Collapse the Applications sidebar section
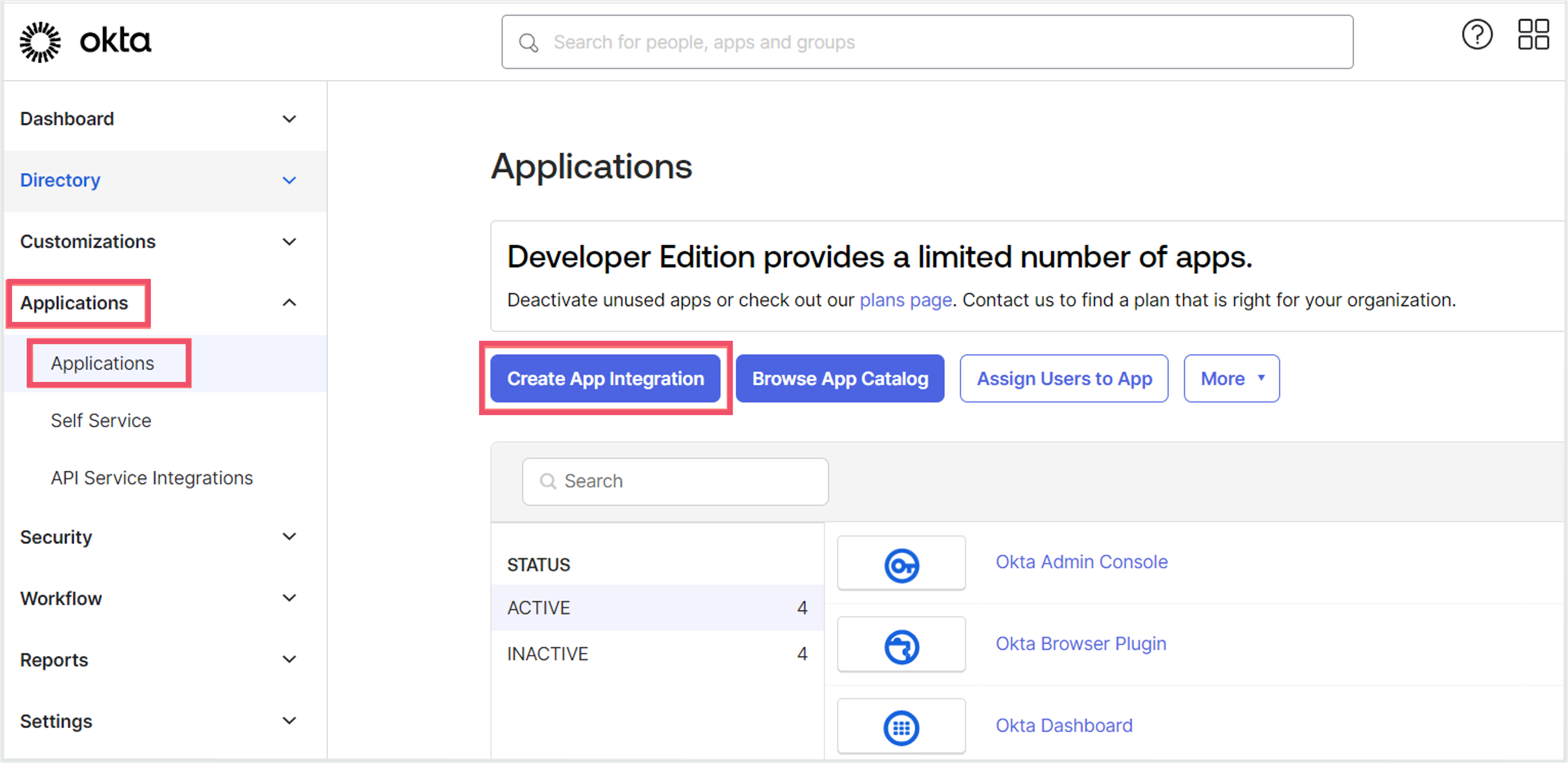The width and height of the screenshot is (1568, 763). tap(290, 302)
